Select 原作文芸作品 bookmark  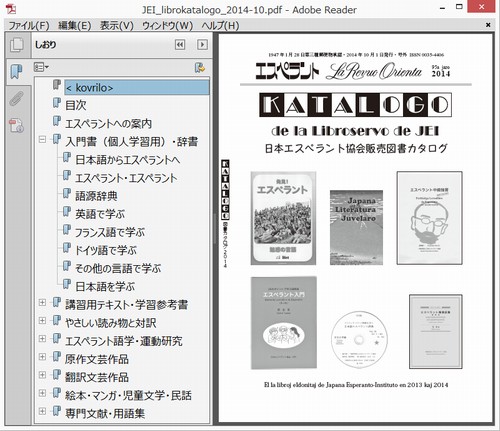click(97, 359)
